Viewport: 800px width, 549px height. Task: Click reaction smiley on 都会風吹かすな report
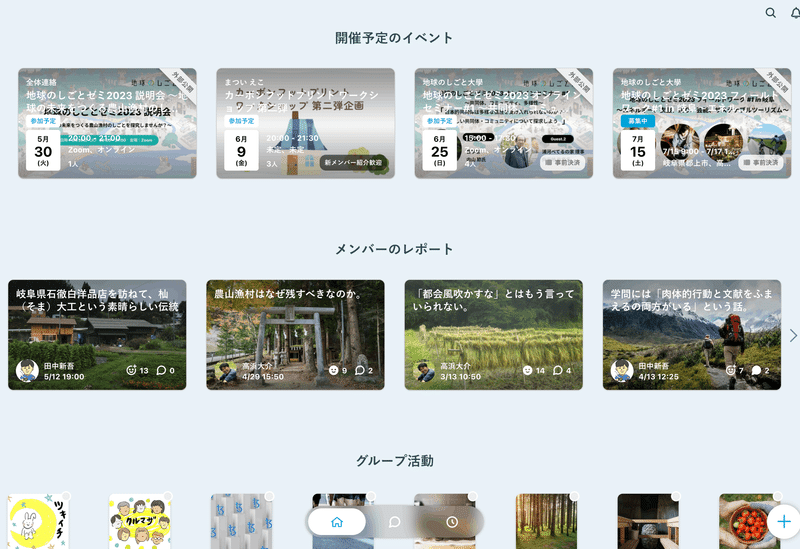[x=528, y=371]
